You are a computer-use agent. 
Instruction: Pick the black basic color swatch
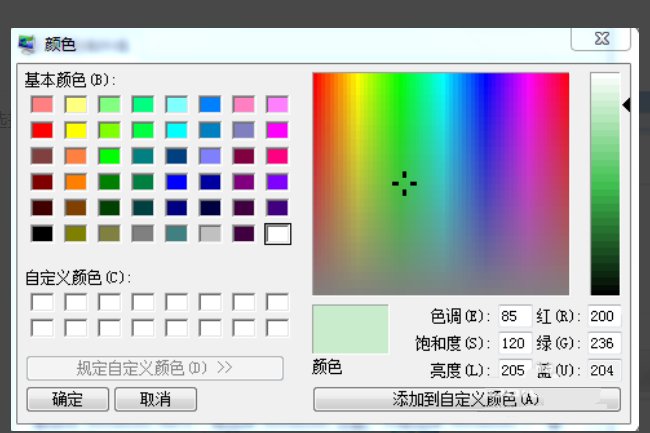[x=42, y=233]
